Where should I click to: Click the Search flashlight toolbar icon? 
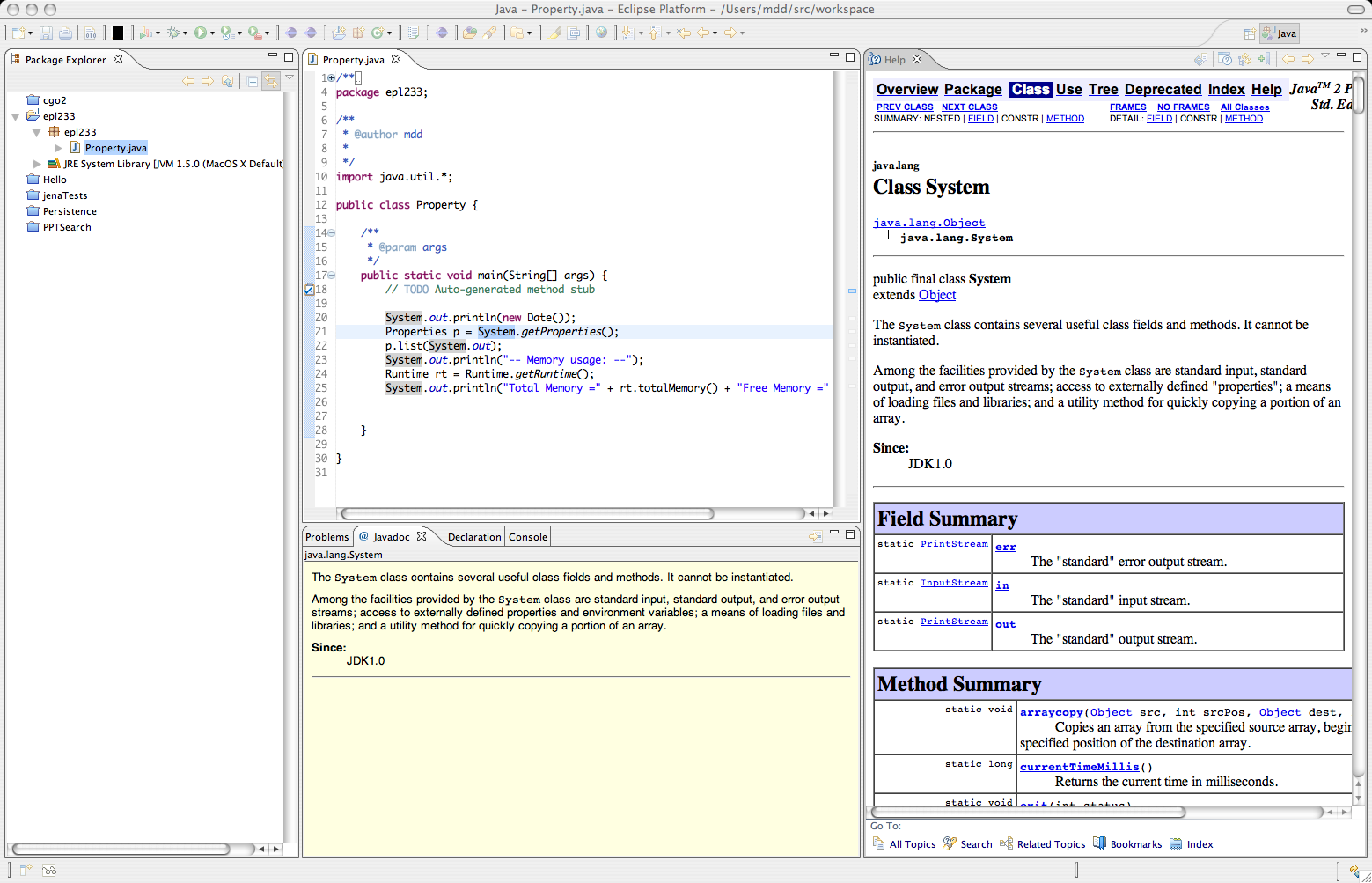(x=490, y=33)
